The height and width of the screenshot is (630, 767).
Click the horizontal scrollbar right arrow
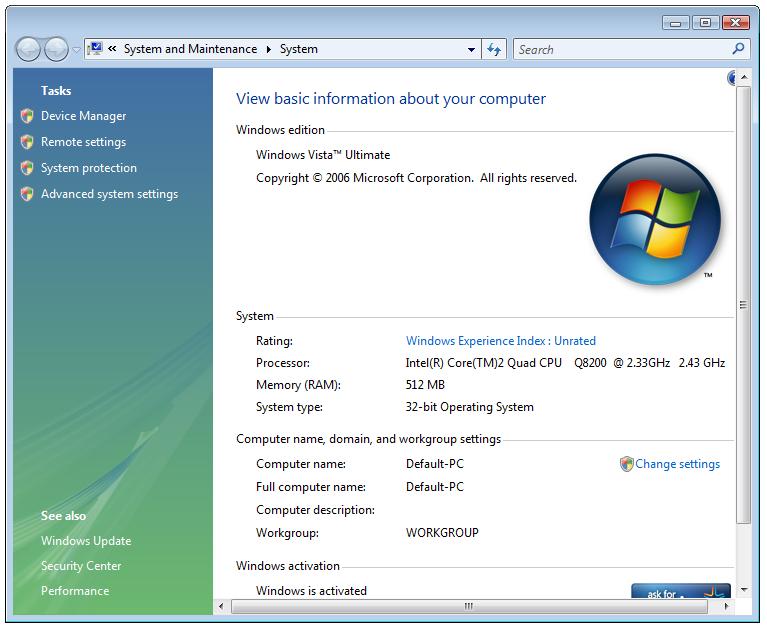(726, 607)
